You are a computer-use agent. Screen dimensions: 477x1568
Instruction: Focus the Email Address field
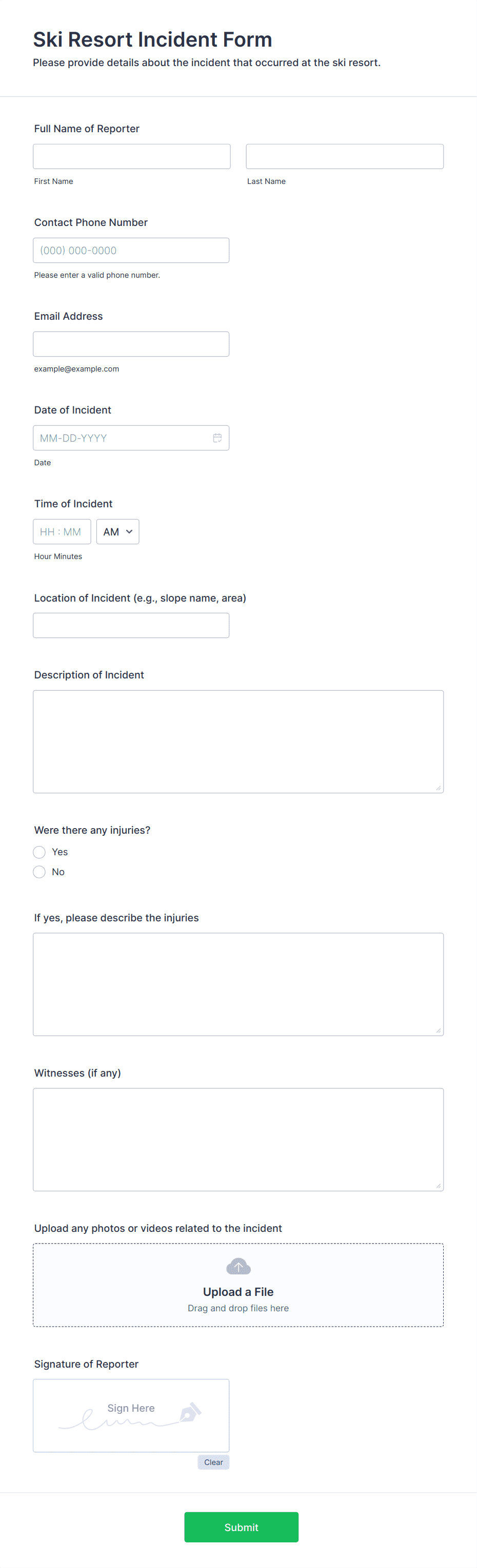point(131,344)
